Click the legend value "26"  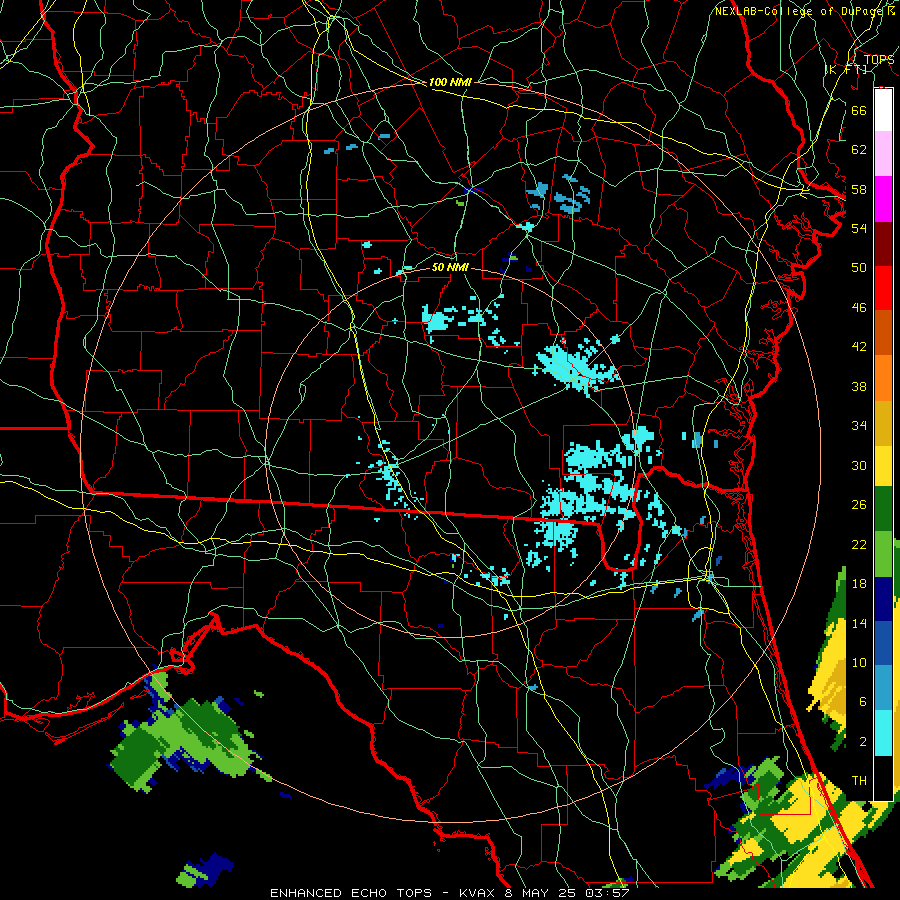coord(859,505)
